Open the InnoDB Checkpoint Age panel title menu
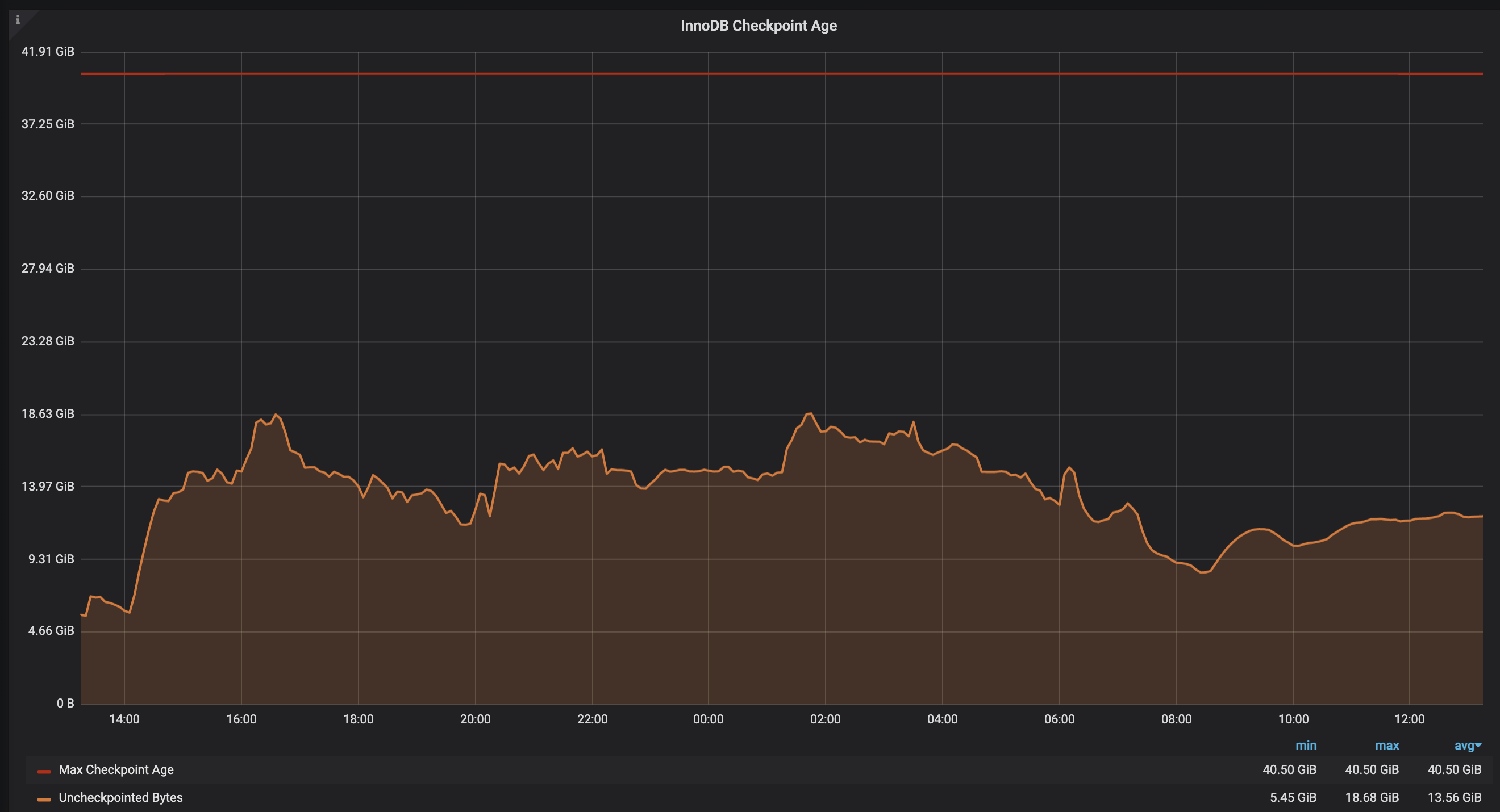 pos(758,26)
